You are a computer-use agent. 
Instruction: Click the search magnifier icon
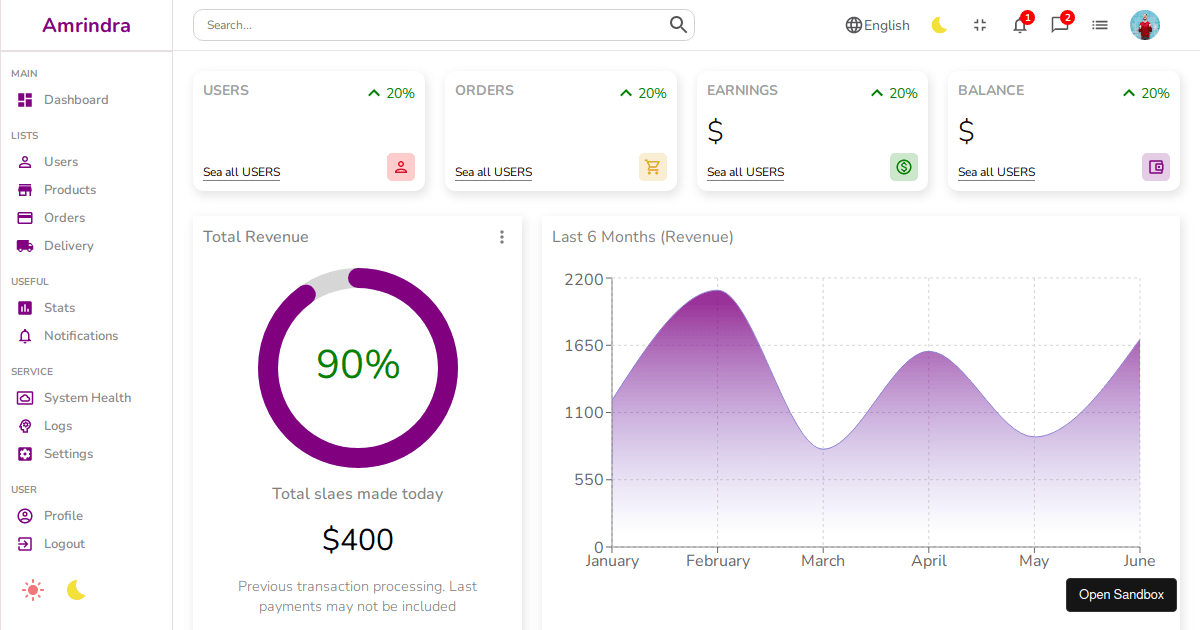coord(678,24)
